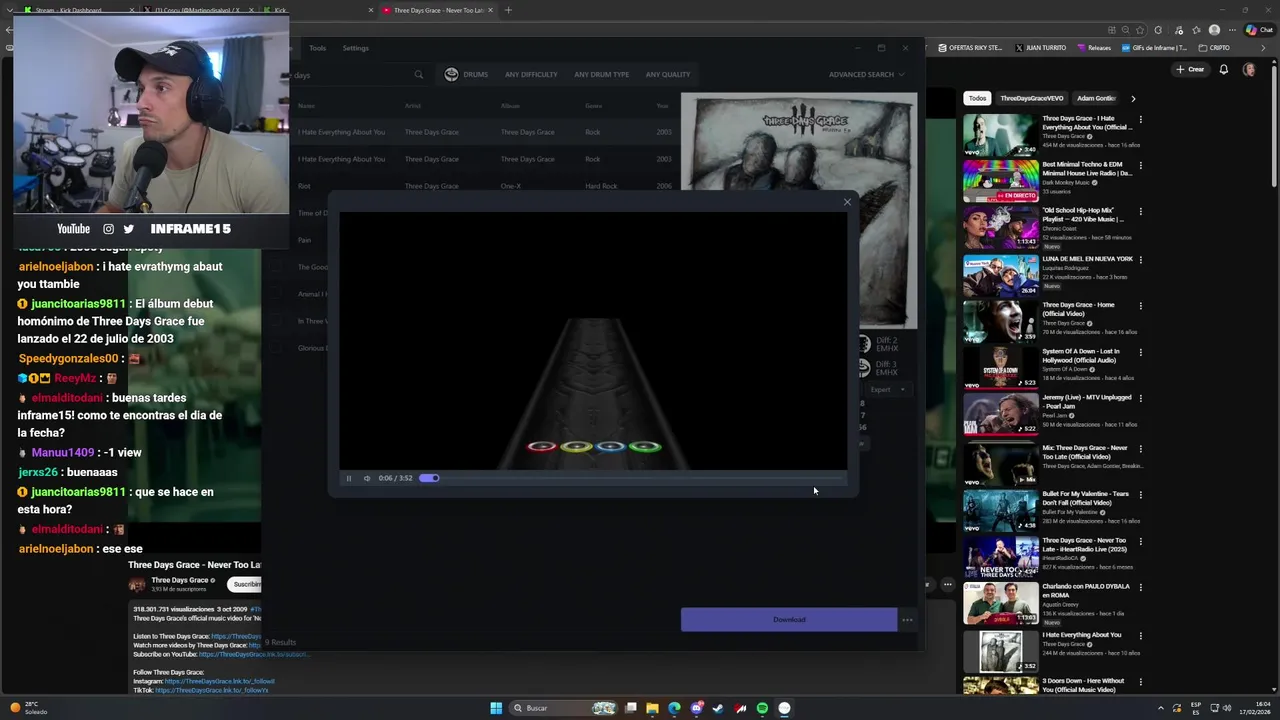Click Suscribirse under Three Days Grace channel
The image size is (1280, 720).
[246, 584]
